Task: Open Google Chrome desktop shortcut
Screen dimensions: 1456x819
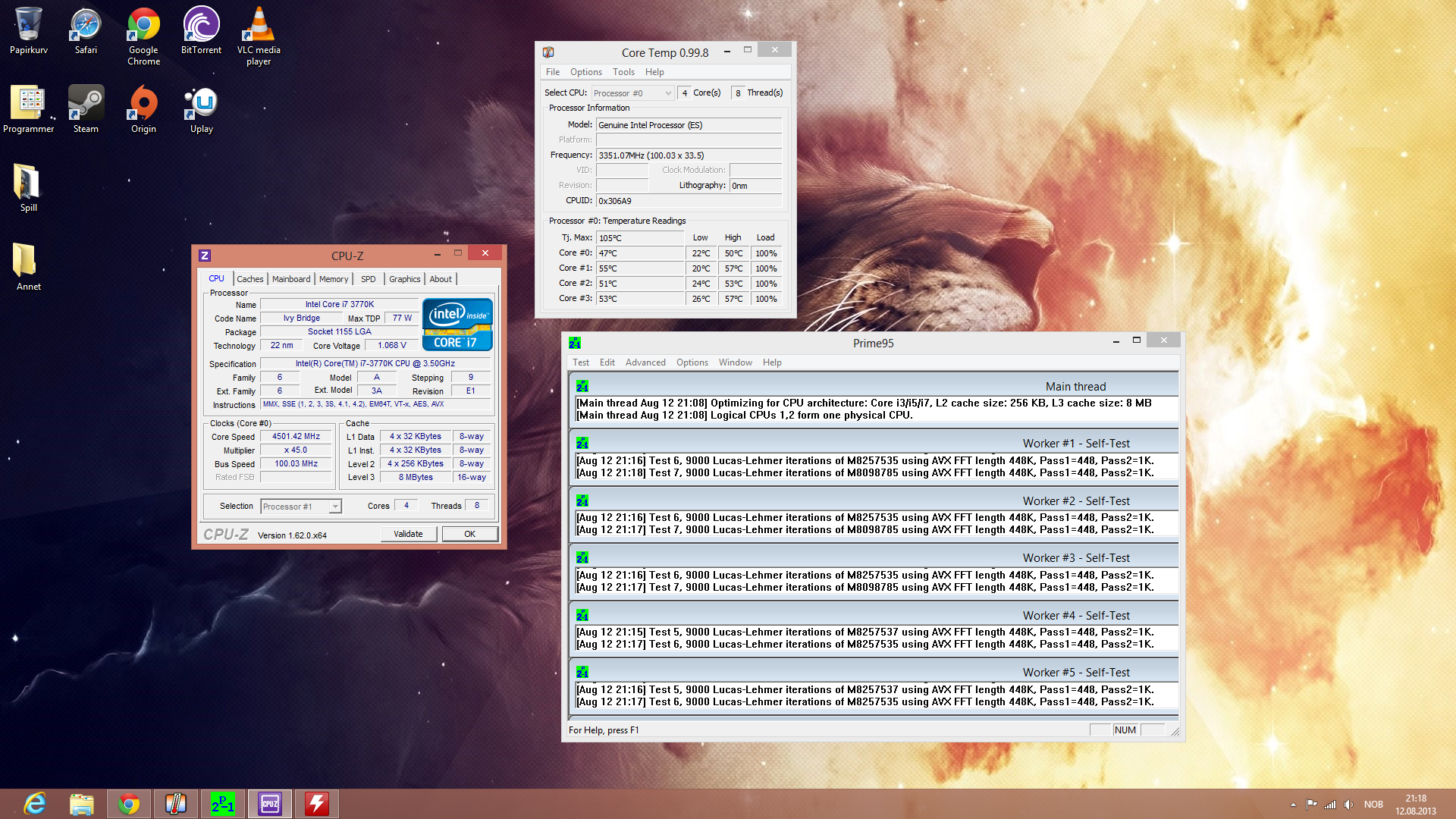Action: [x=143, y=36]
